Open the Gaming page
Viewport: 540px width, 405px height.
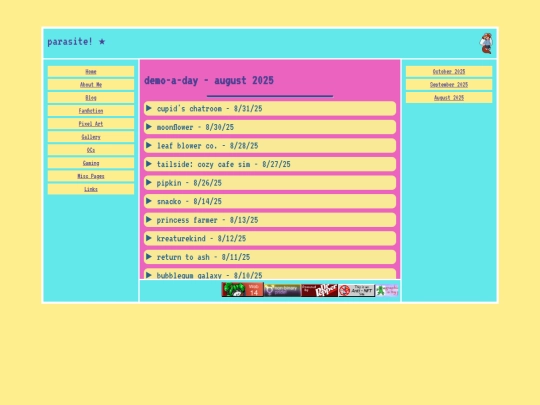pyautogui.click(x=91, y=163)
